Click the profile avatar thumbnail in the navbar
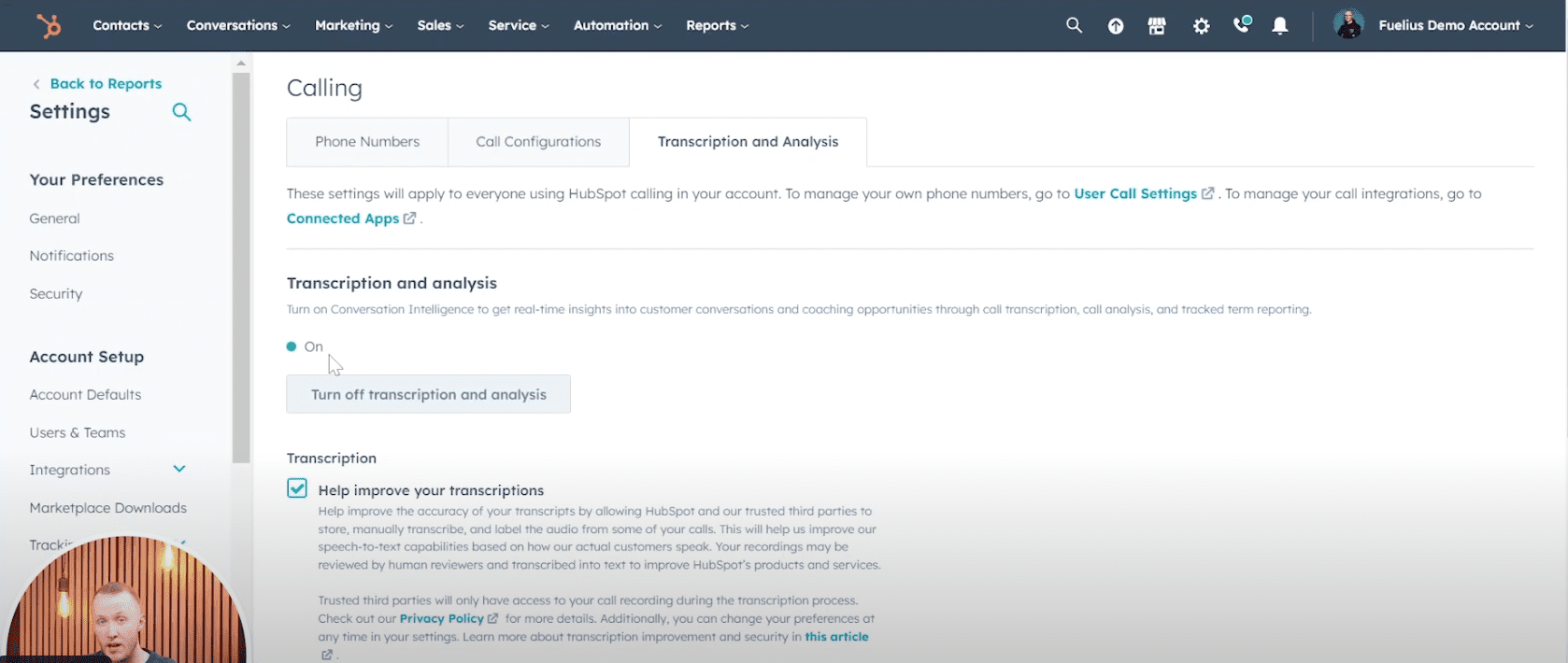1568x663 pixels. (x=1348, y=25)
